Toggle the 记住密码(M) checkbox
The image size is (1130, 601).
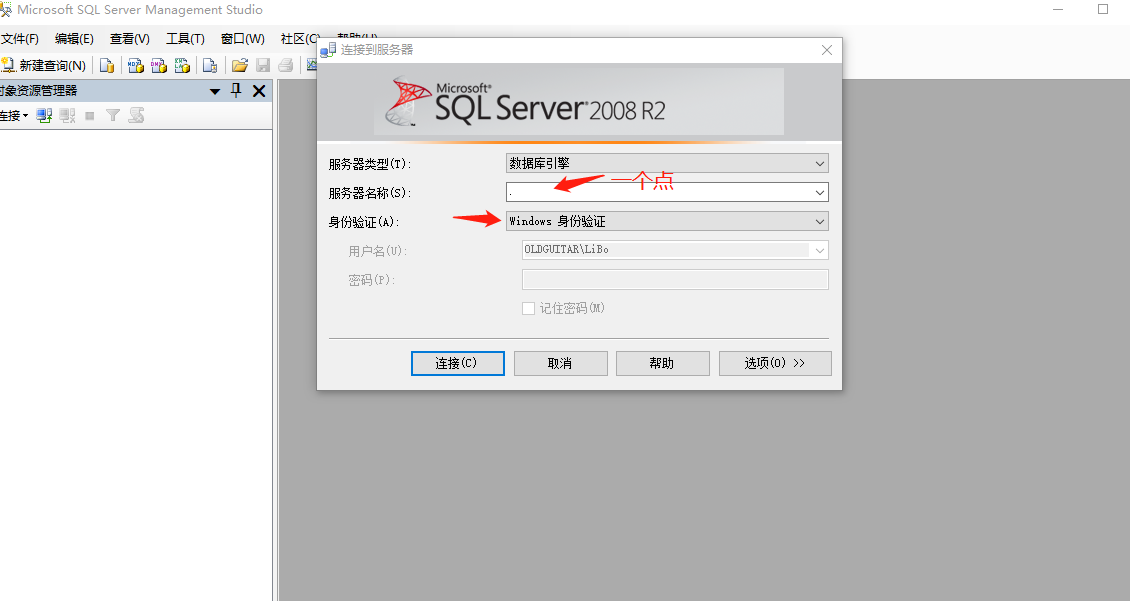[528, 308]
